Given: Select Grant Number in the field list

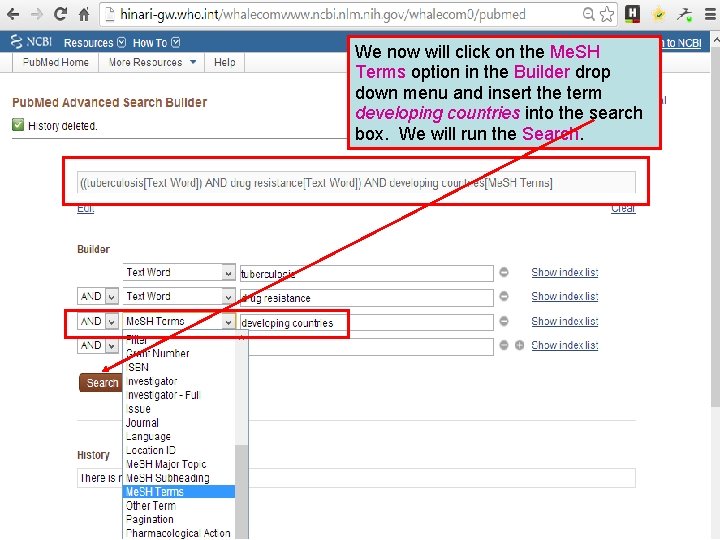Looking at the screenshot, I should point(179,353).
